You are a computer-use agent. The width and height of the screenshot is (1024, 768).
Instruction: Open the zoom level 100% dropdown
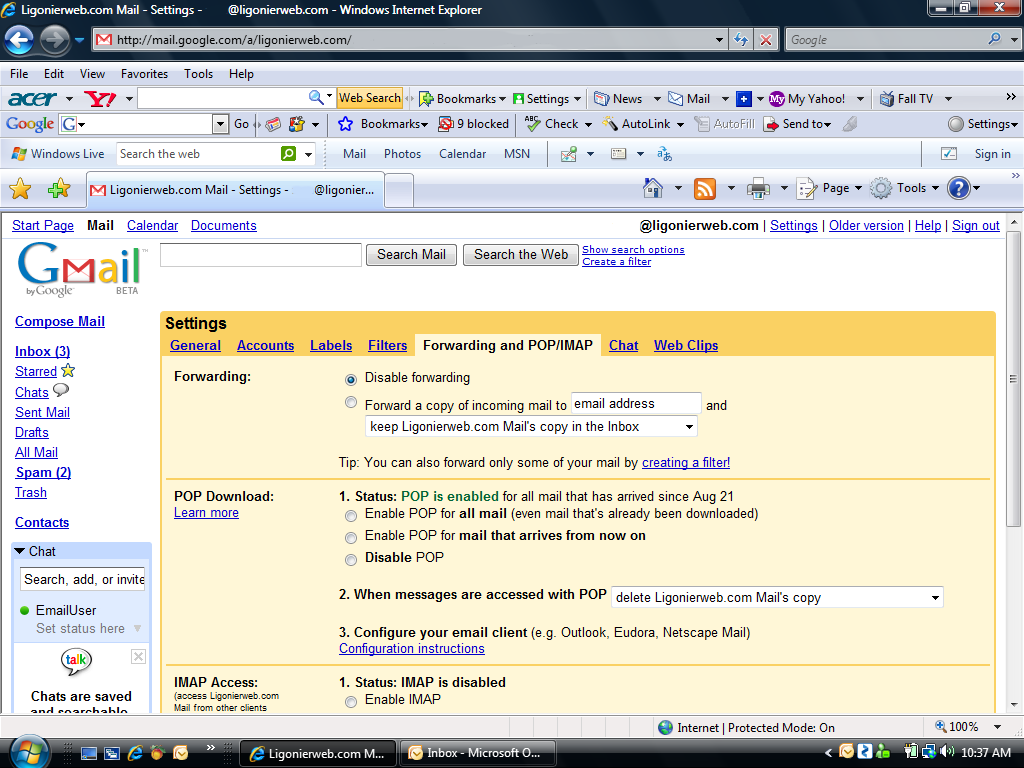997,727
